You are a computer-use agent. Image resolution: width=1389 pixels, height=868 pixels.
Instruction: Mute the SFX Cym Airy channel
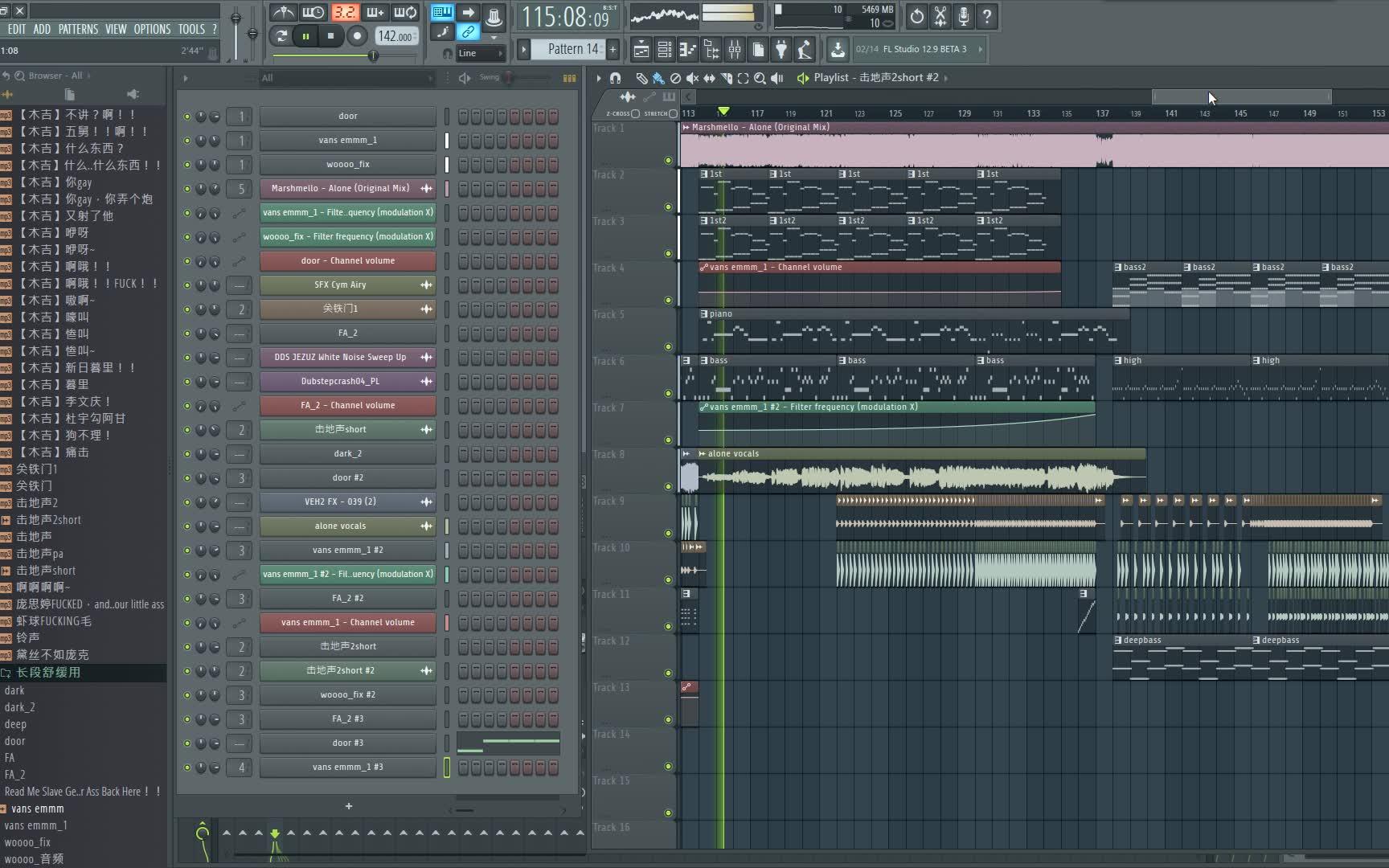pyautogui.click(x=187, y=285)
